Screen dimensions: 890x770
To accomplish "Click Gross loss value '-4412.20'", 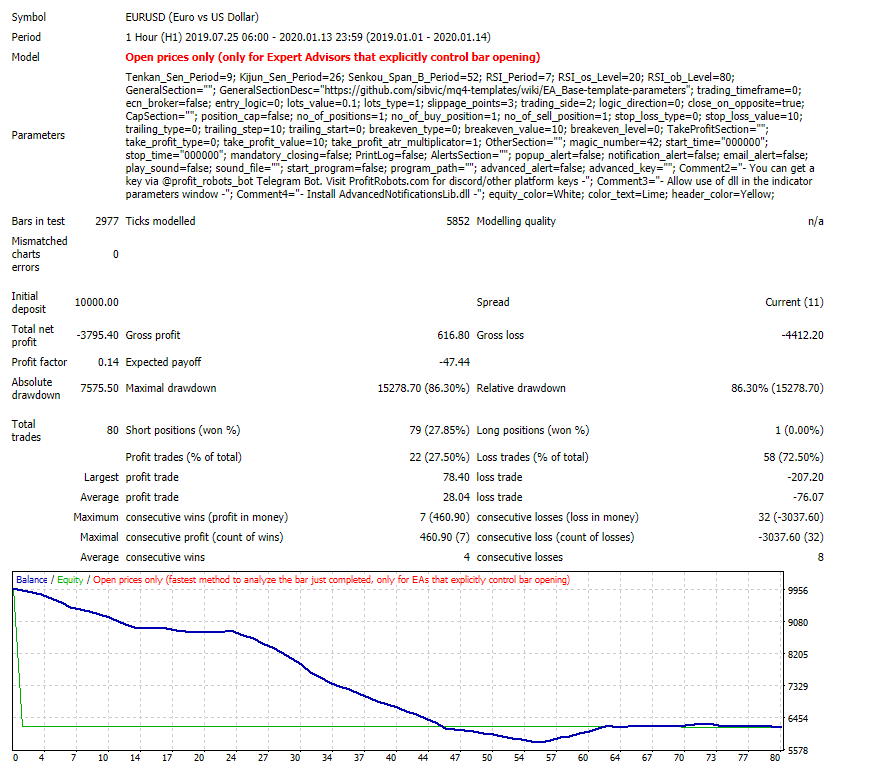I will [x=802, y=335].
